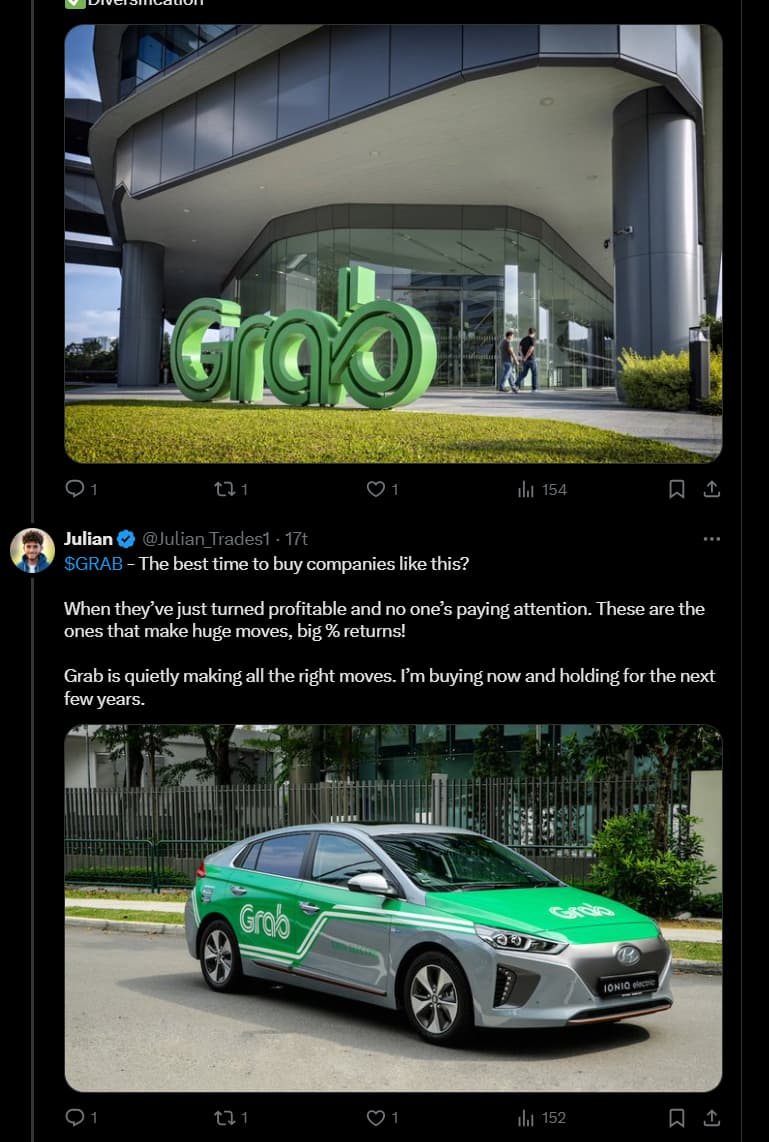Open Julian's profile avatar
The image size is (769, 1142).
(32, 550)
